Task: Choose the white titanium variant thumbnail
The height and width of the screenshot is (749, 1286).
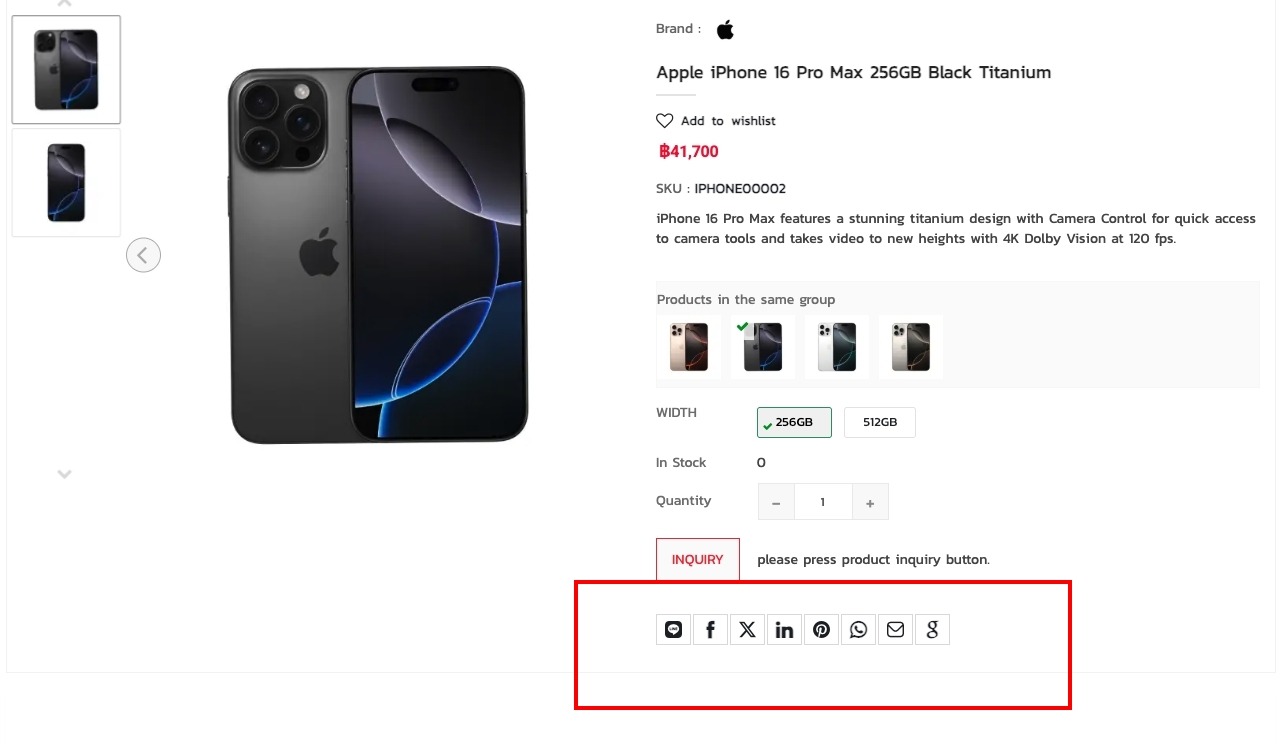Action: [x=836, y=347]
